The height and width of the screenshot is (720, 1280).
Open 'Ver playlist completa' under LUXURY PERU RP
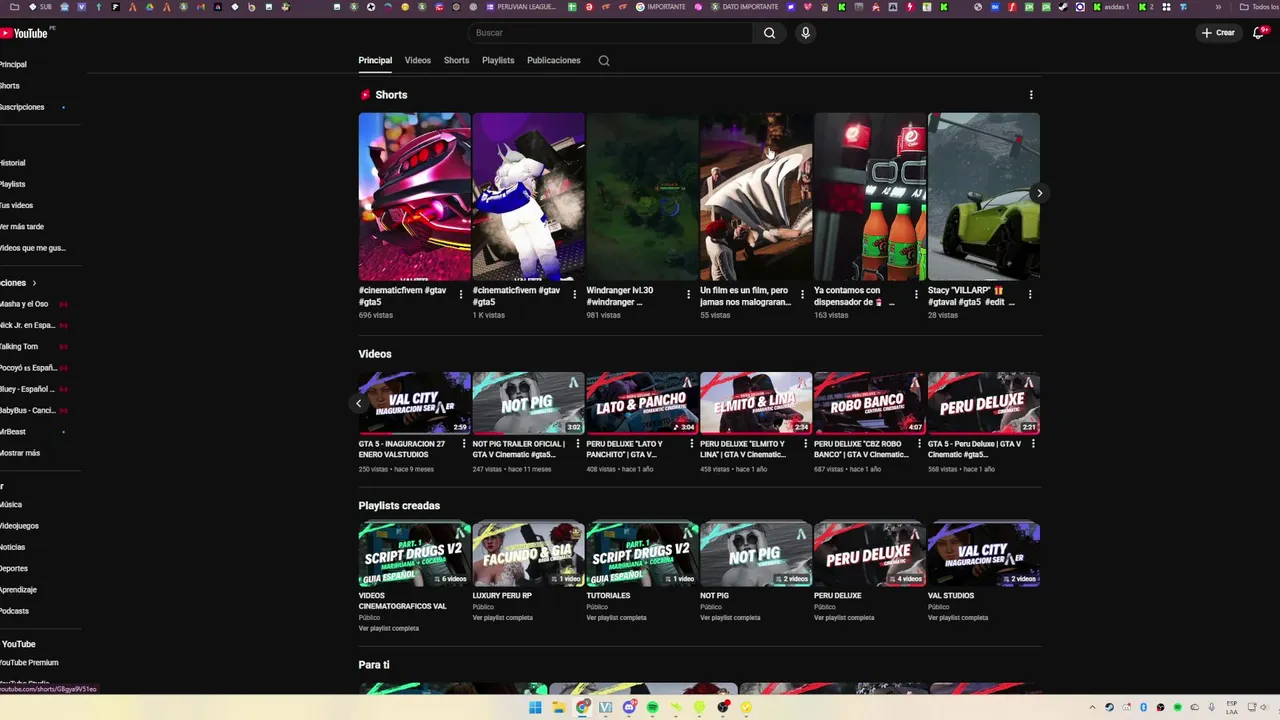[503, 618]
